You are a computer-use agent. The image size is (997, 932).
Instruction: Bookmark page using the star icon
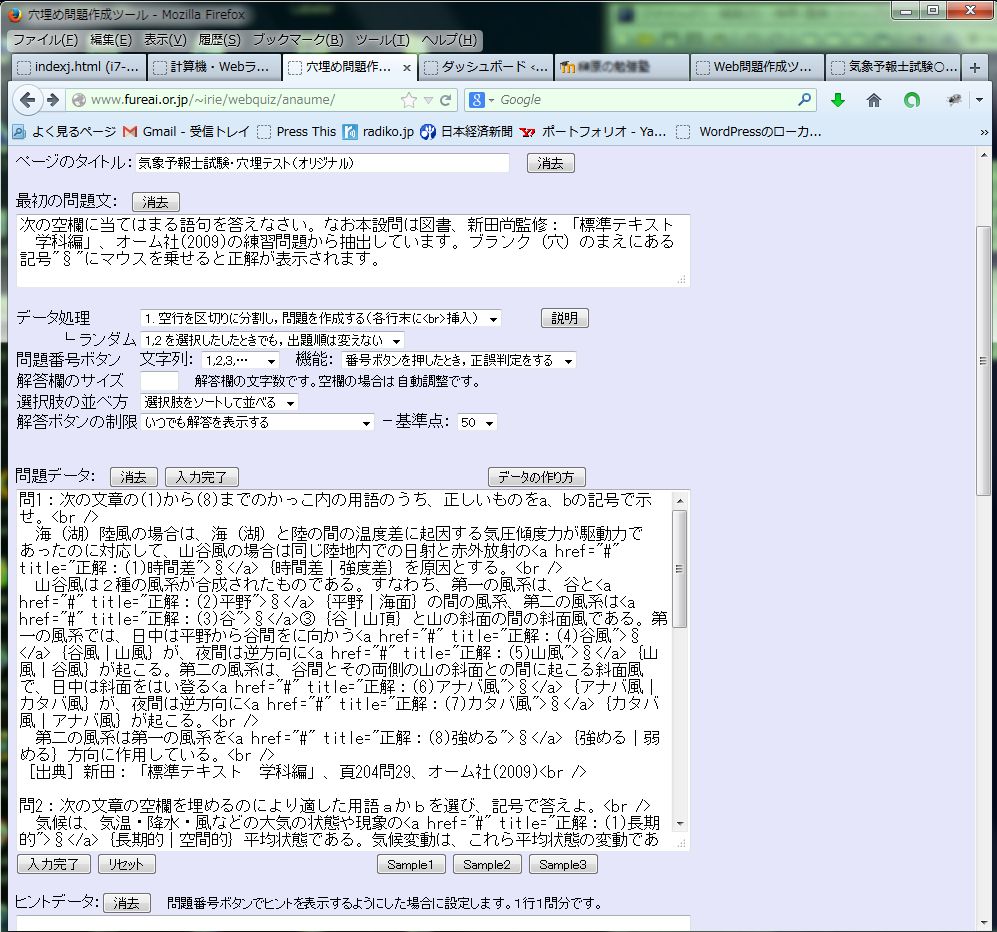click(409, 100)
